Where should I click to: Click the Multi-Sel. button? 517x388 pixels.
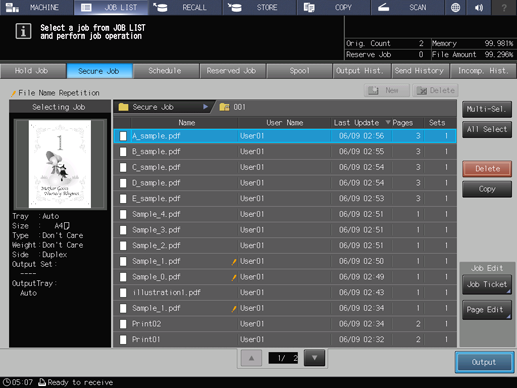click(487, 109)
